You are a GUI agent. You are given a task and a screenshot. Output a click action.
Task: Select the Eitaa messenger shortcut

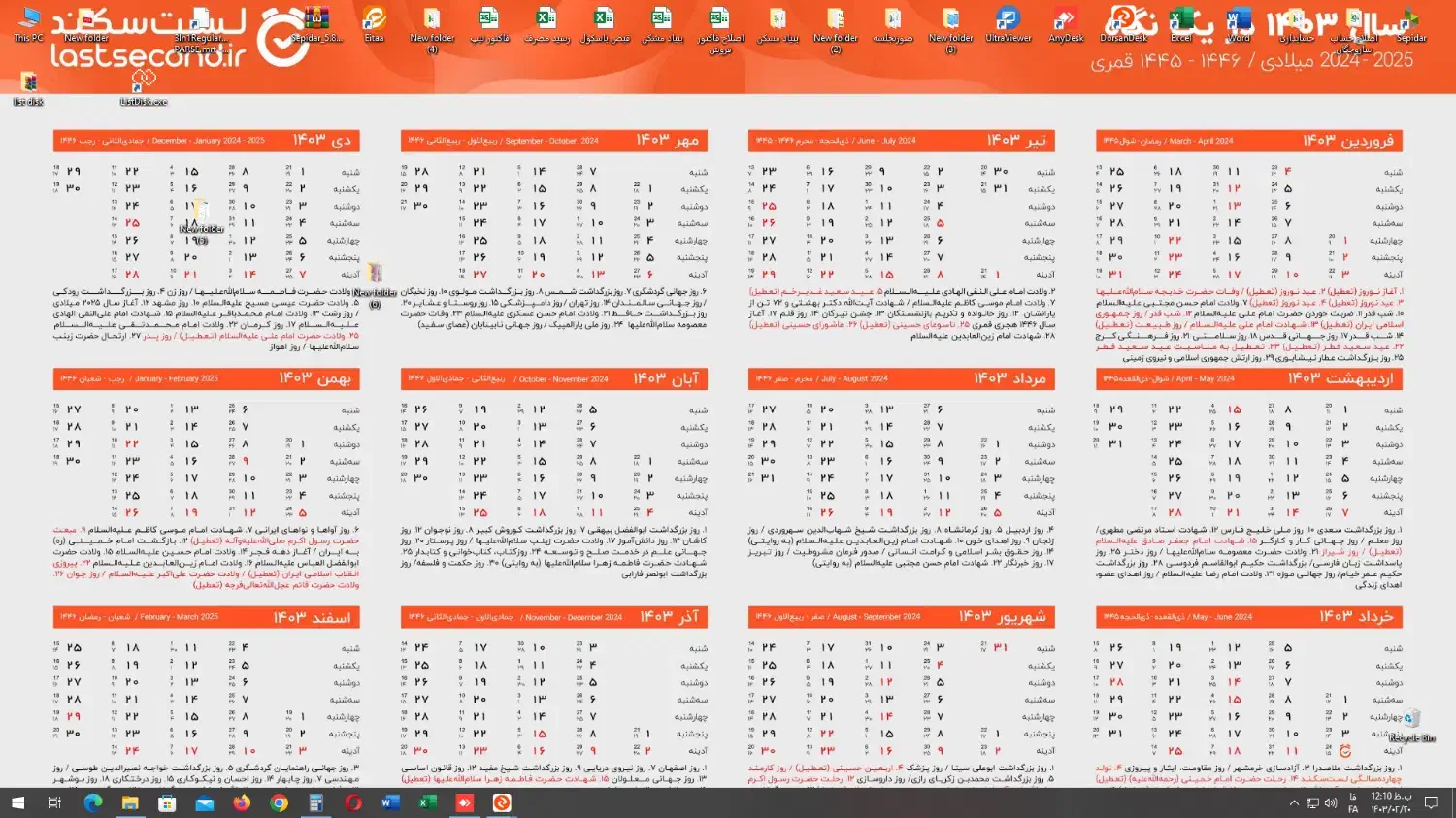click(x=374, y=24)
